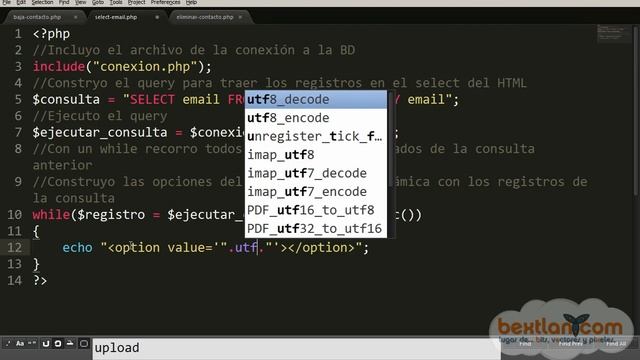
Task: Click the '//Ejecuto el query' comment
Action: (x=100, y=116)
